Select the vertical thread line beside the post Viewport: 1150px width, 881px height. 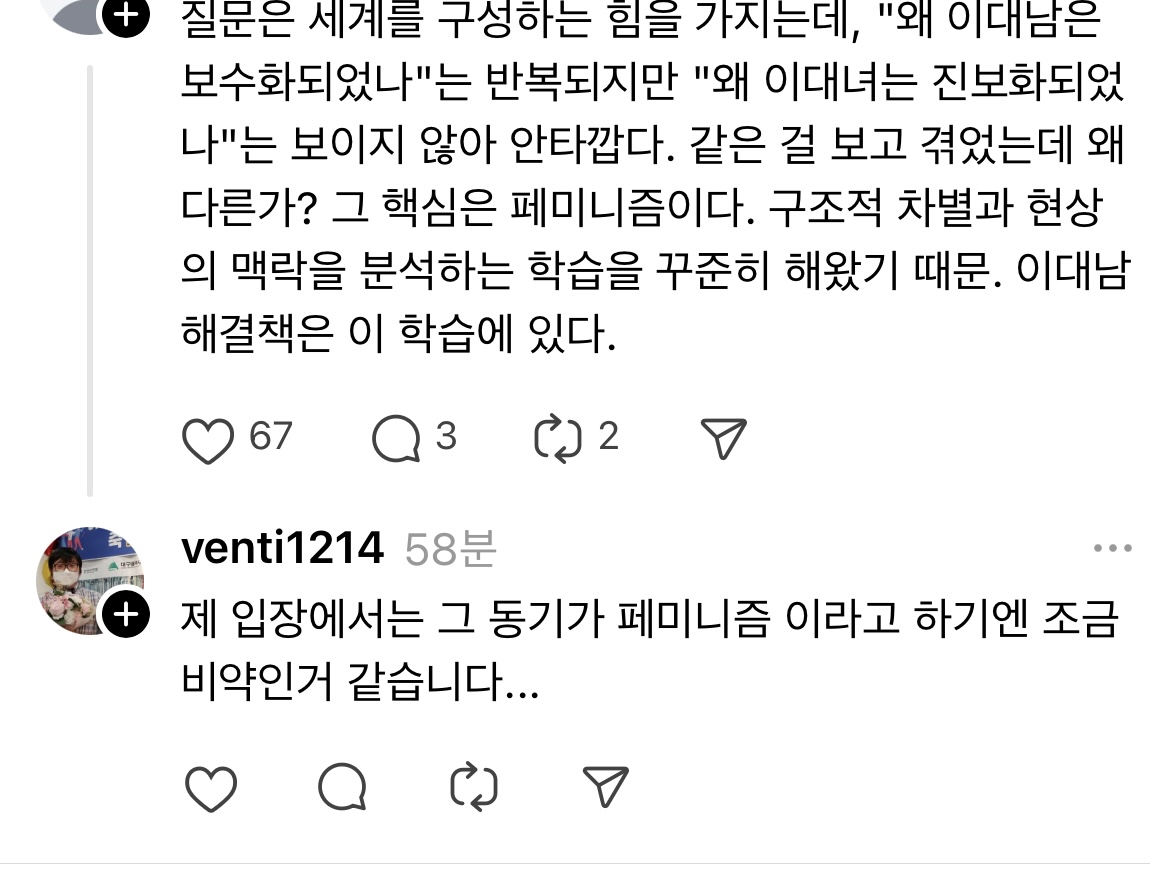coord(90,281)
